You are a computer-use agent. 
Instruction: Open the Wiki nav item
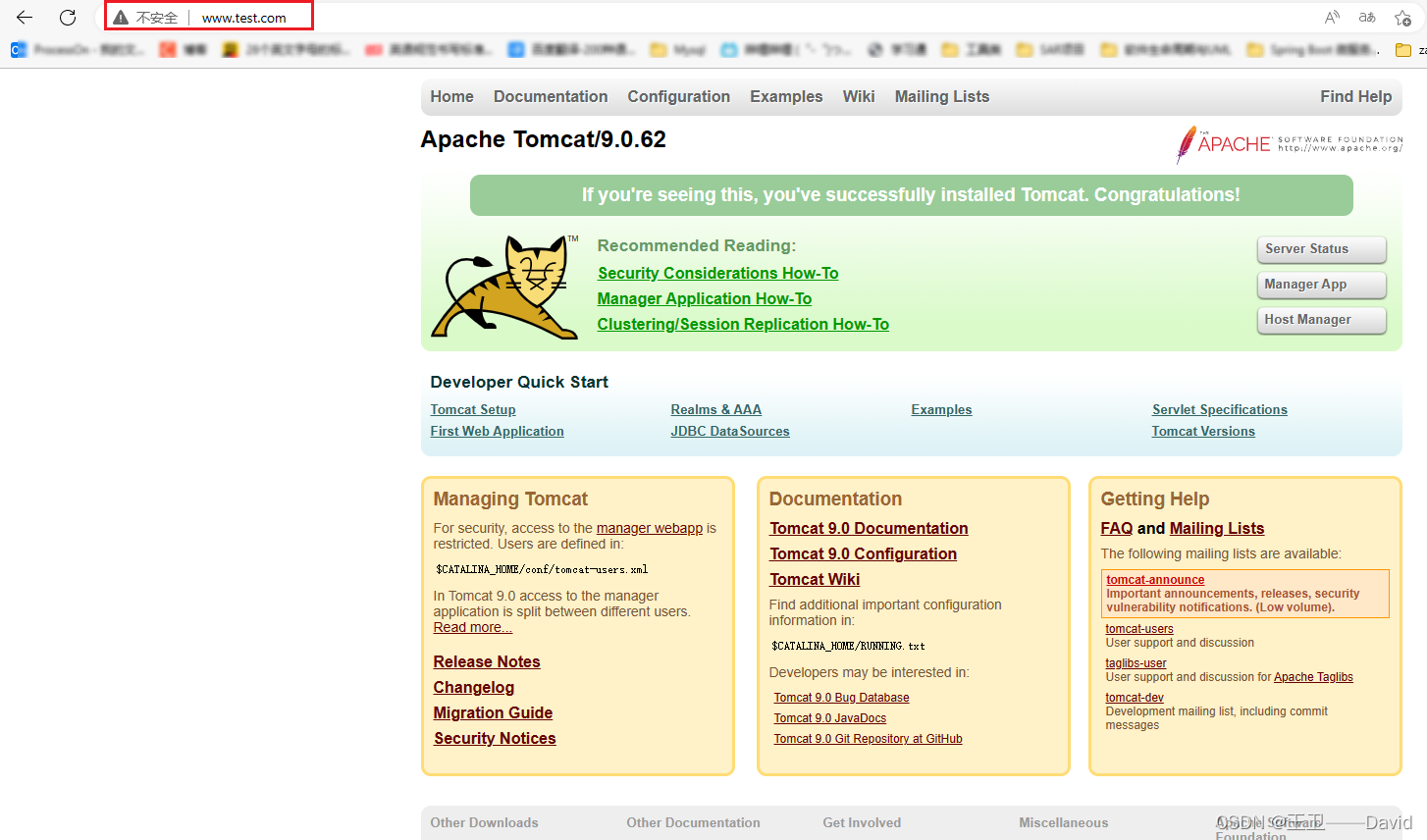point(859,96)
